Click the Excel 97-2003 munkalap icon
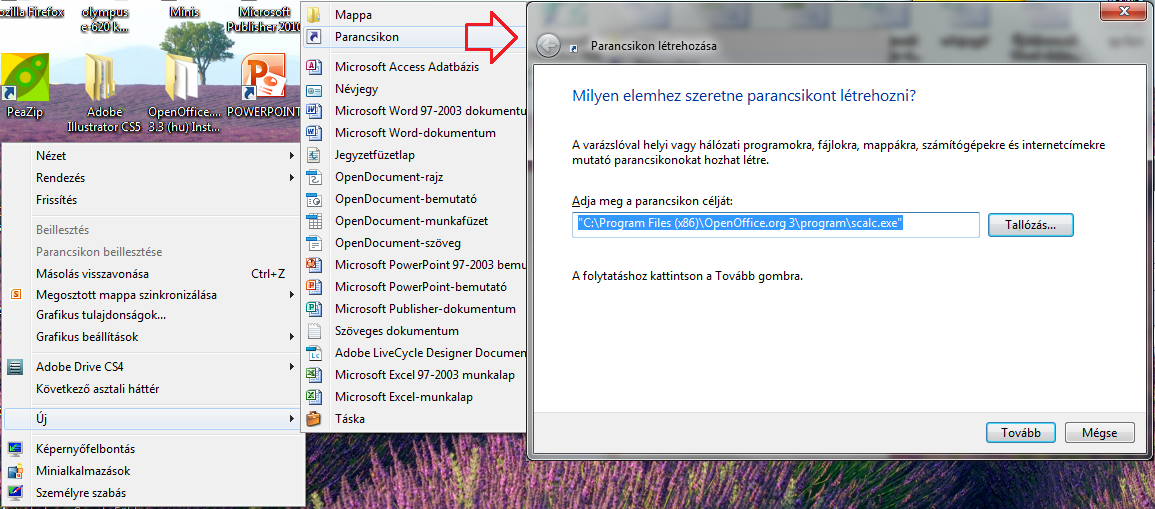The image size is (1155, 509). 315,375
